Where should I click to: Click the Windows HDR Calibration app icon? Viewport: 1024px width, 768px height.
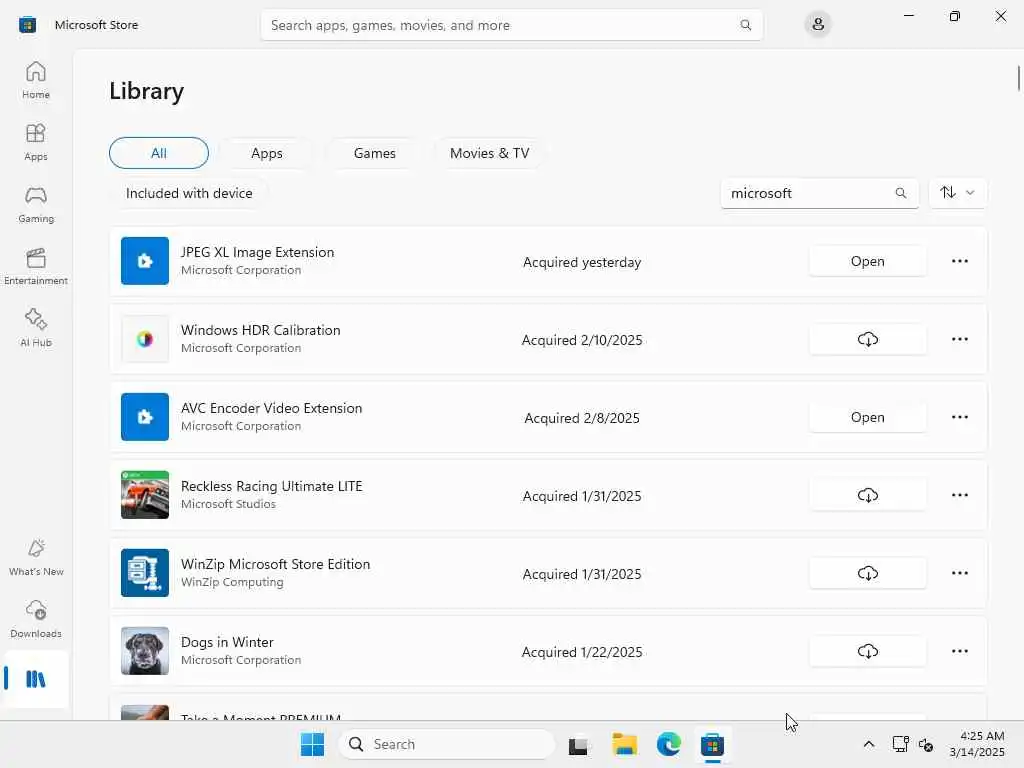click(x=145, y=339)
